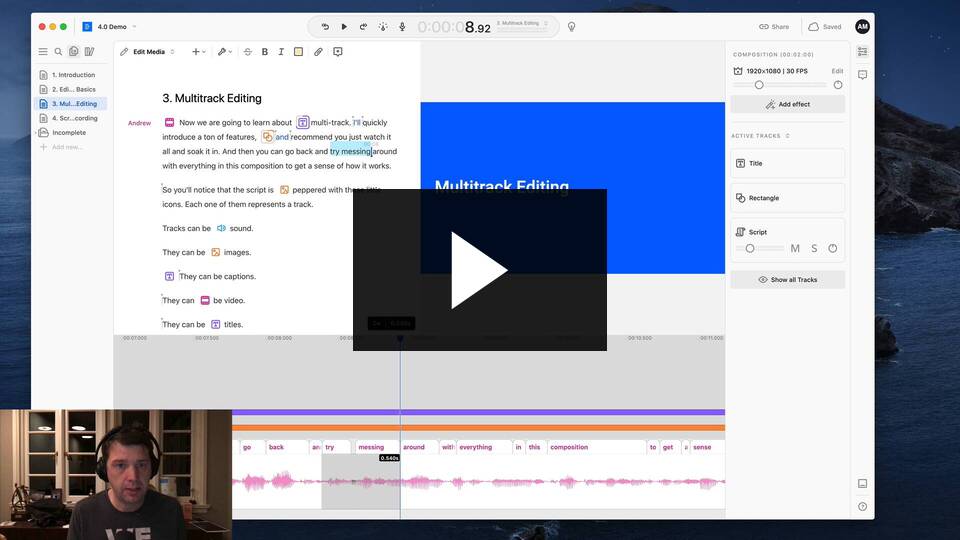Click the video clip icon before 'Now we are going'
Image resolution: width=960 pixels, height=540 pixels.
(x=170, y=122)
